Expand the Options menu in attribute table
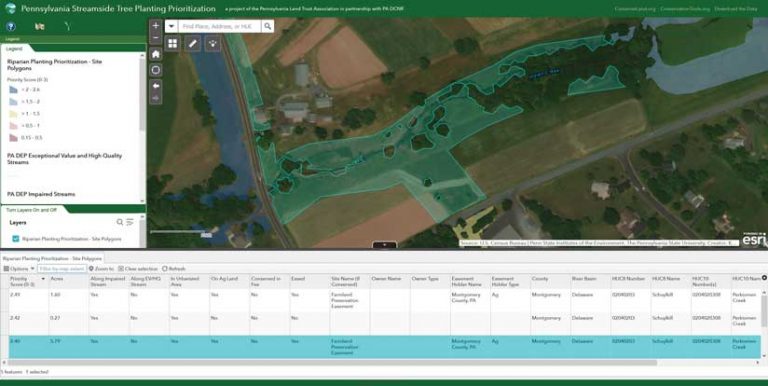The image size is (768, 386). pyautogui.click(x=19, y=268)
